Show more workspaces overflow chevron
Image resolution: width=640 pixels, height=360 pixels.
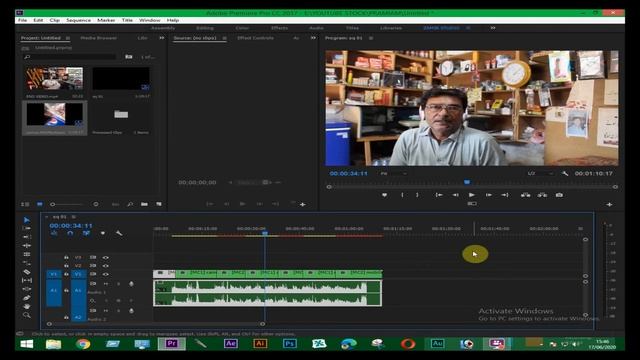(493, 28)
